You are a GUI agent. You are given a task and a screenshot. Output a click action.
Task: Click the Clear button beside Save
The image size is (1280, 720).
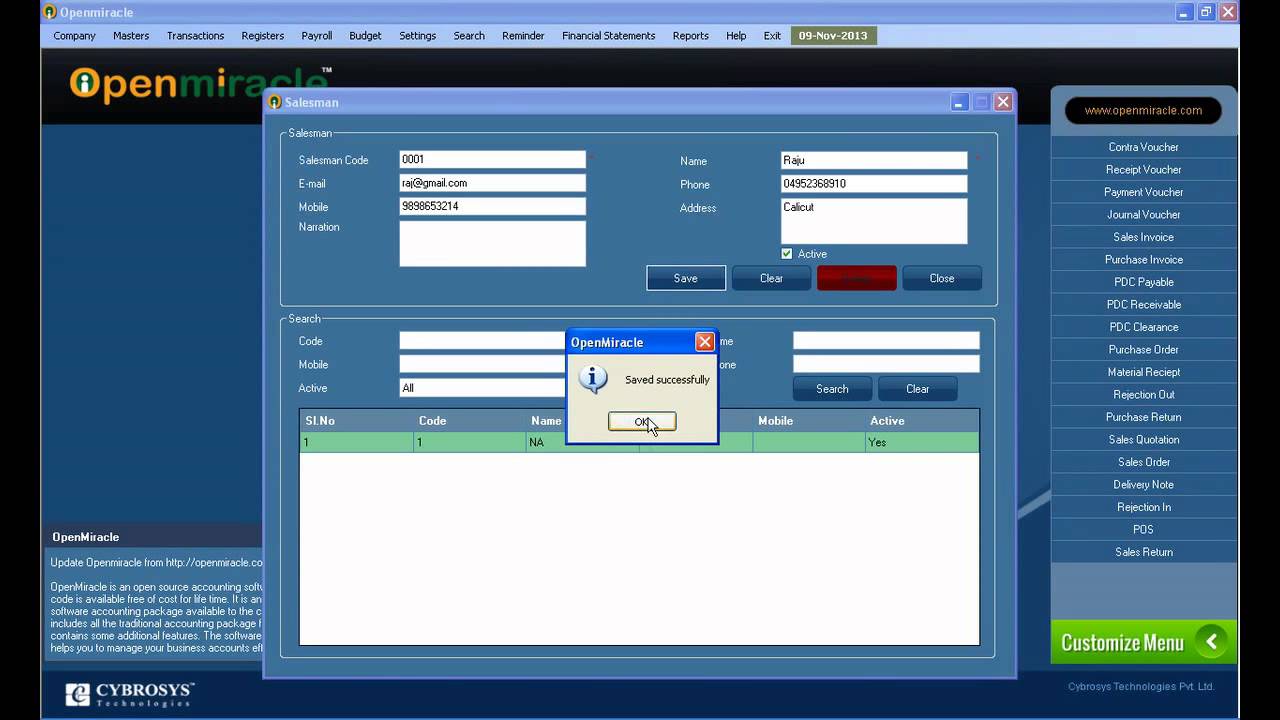click(771, 278)
